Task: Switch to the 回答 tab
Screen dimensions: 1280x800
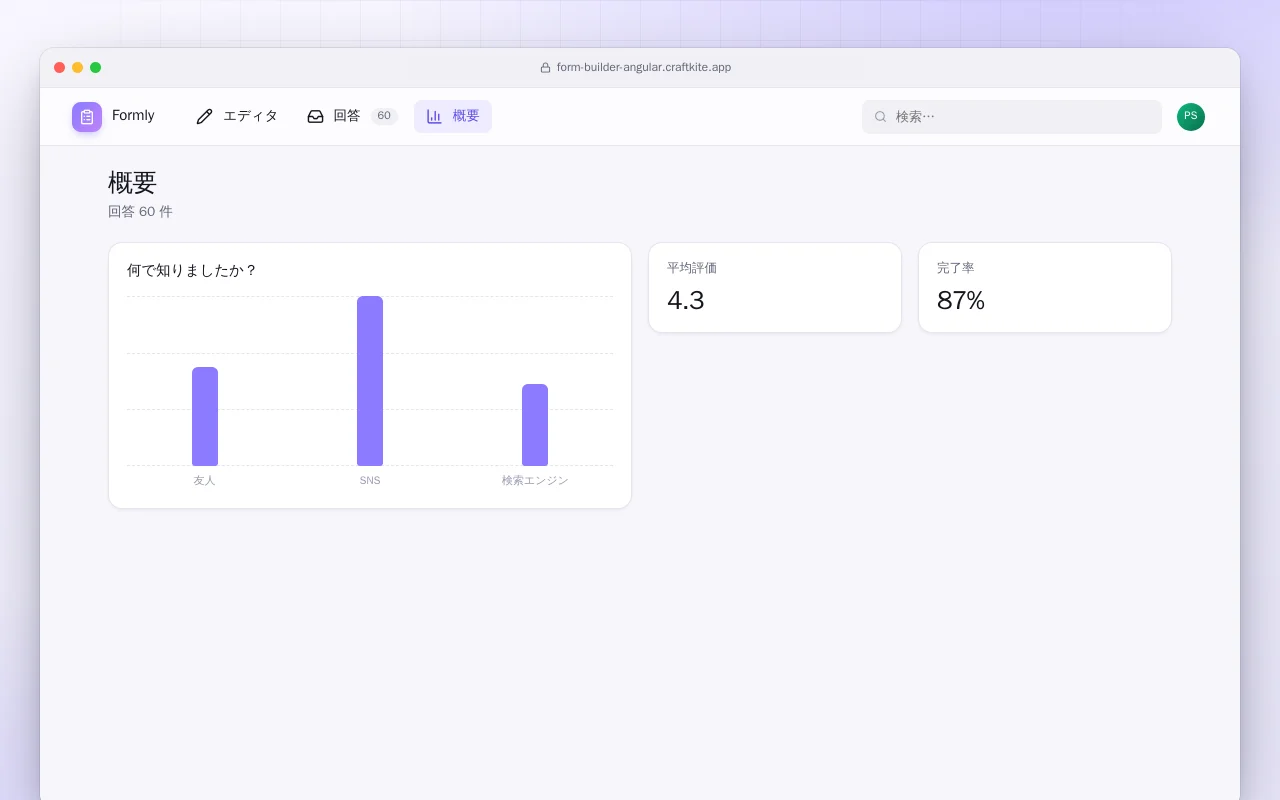Action: [x=352, y=116]
